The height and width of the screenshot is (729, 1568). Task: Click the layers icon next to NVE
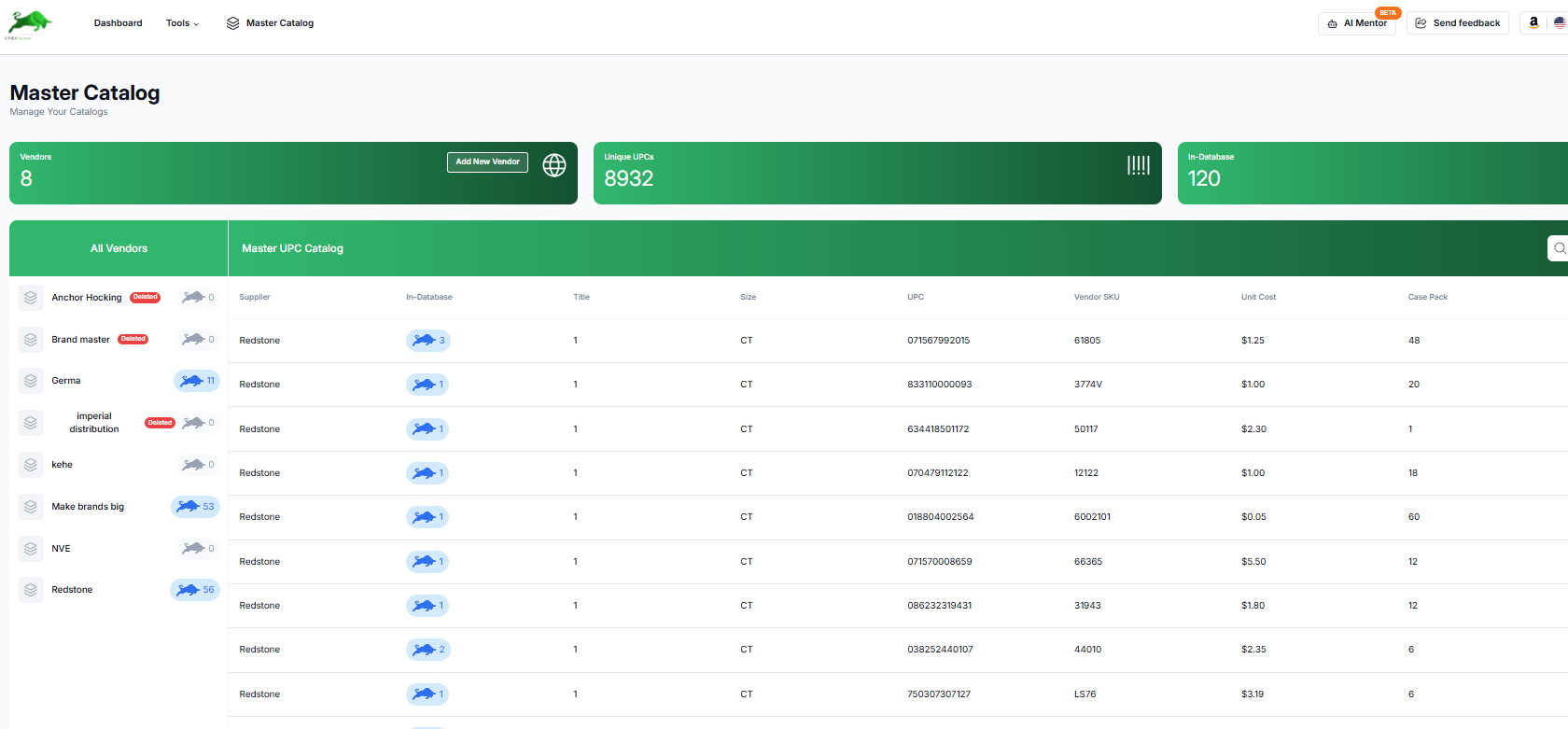pyautogui.click(x=31, y=549)
